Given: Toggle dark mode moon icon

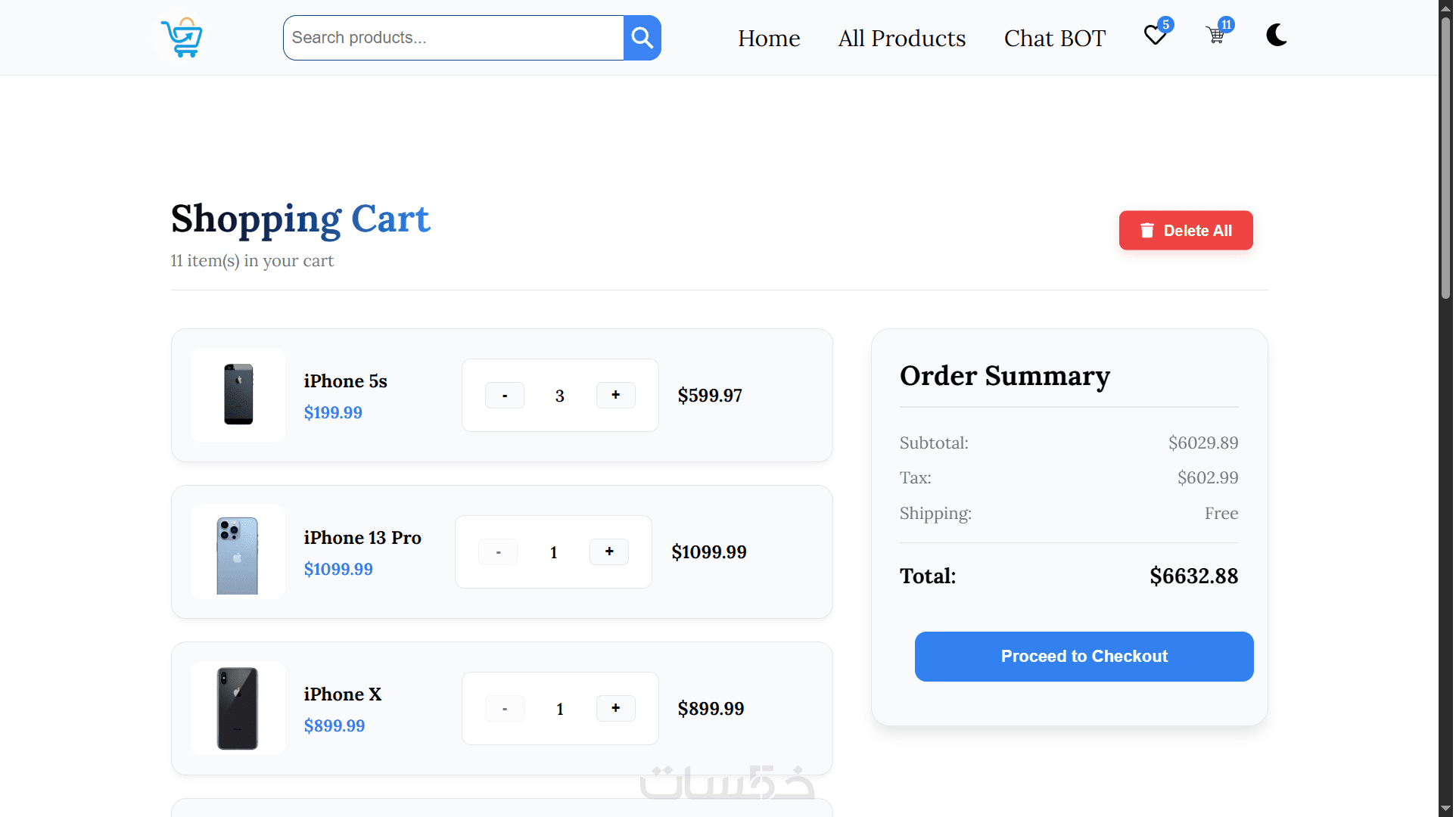Looking at the screenshot, I should pos(1277,36).
